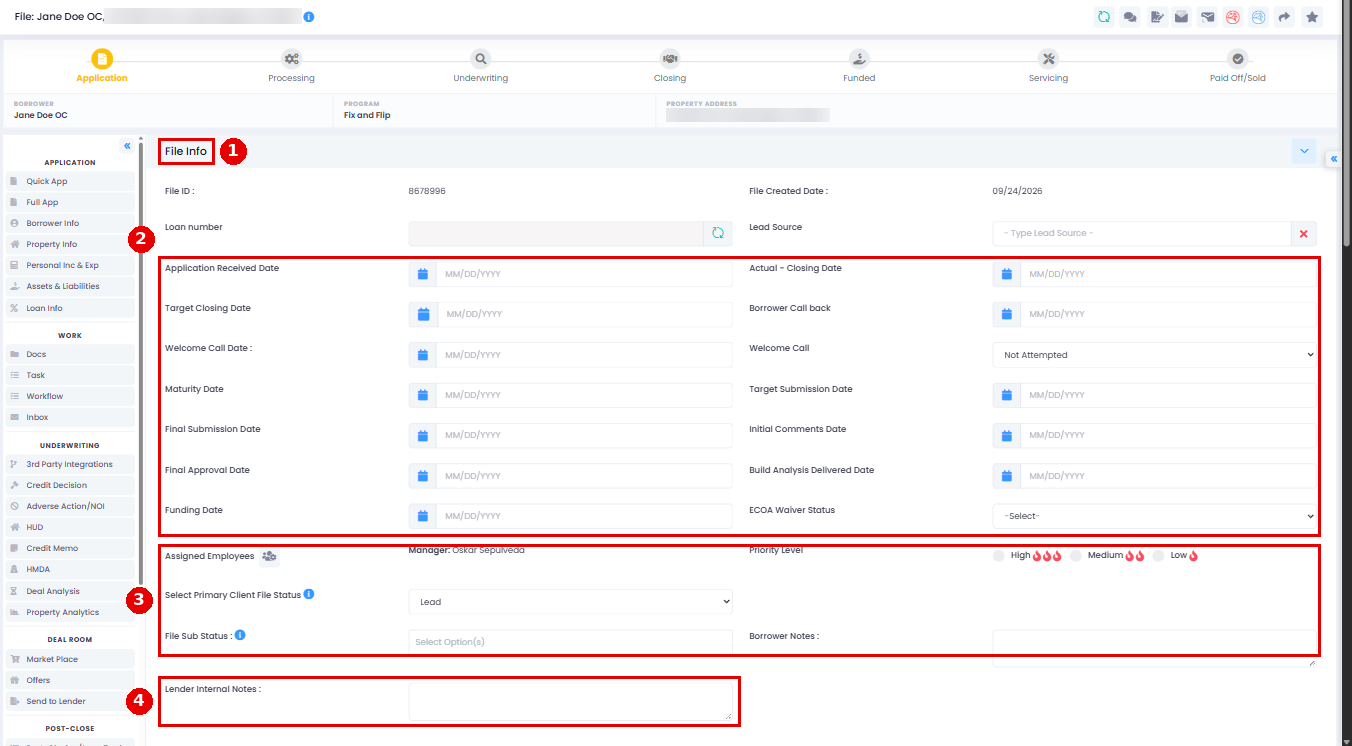1352x746 pixels.
Task: Open Credit Decision in the sidebar
Action: [x=70, y=485]
